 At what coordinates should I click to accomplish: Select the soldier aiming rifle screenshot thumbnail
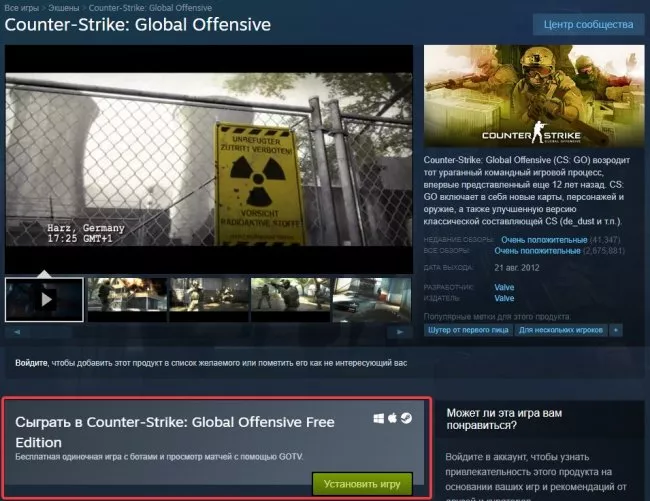pyautogui.click(x=291, y=299)
